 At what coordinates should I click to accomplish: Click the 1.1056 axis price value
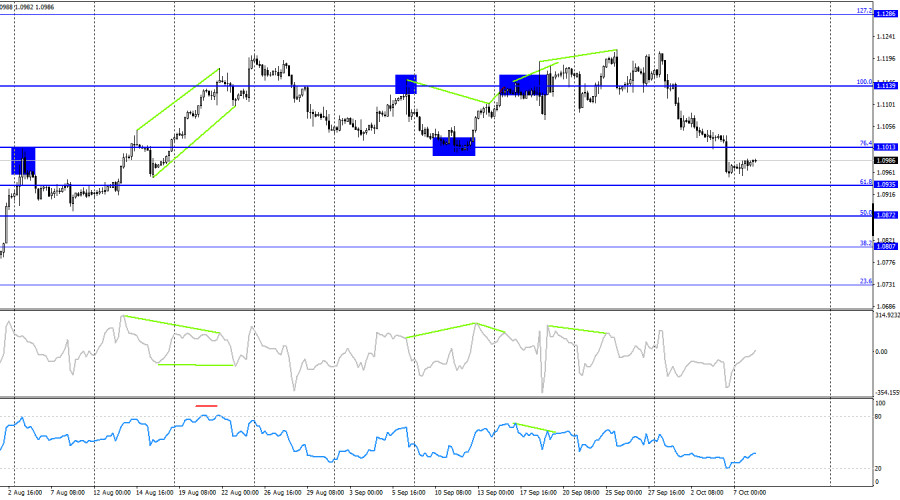tap(886, 127)
